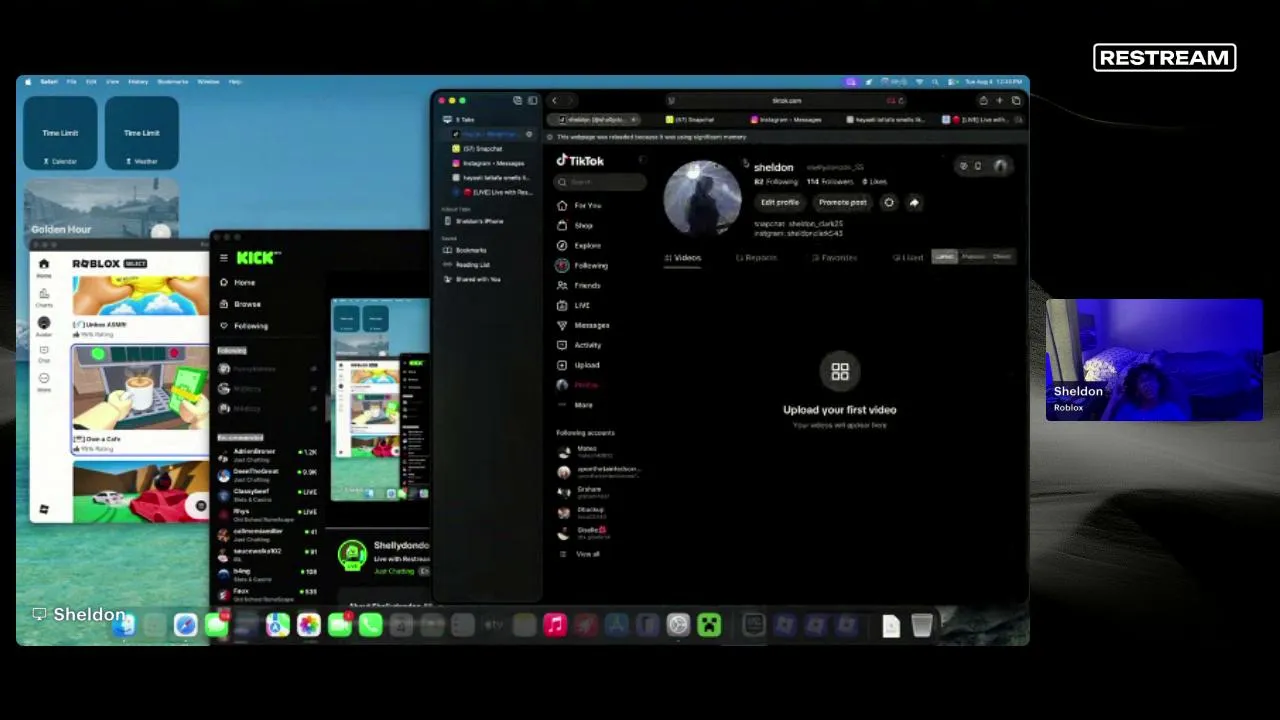This screenshot has height=720, width=1280.
Task: Select the Videos profile tab
Action: click(x=684, y=258)
